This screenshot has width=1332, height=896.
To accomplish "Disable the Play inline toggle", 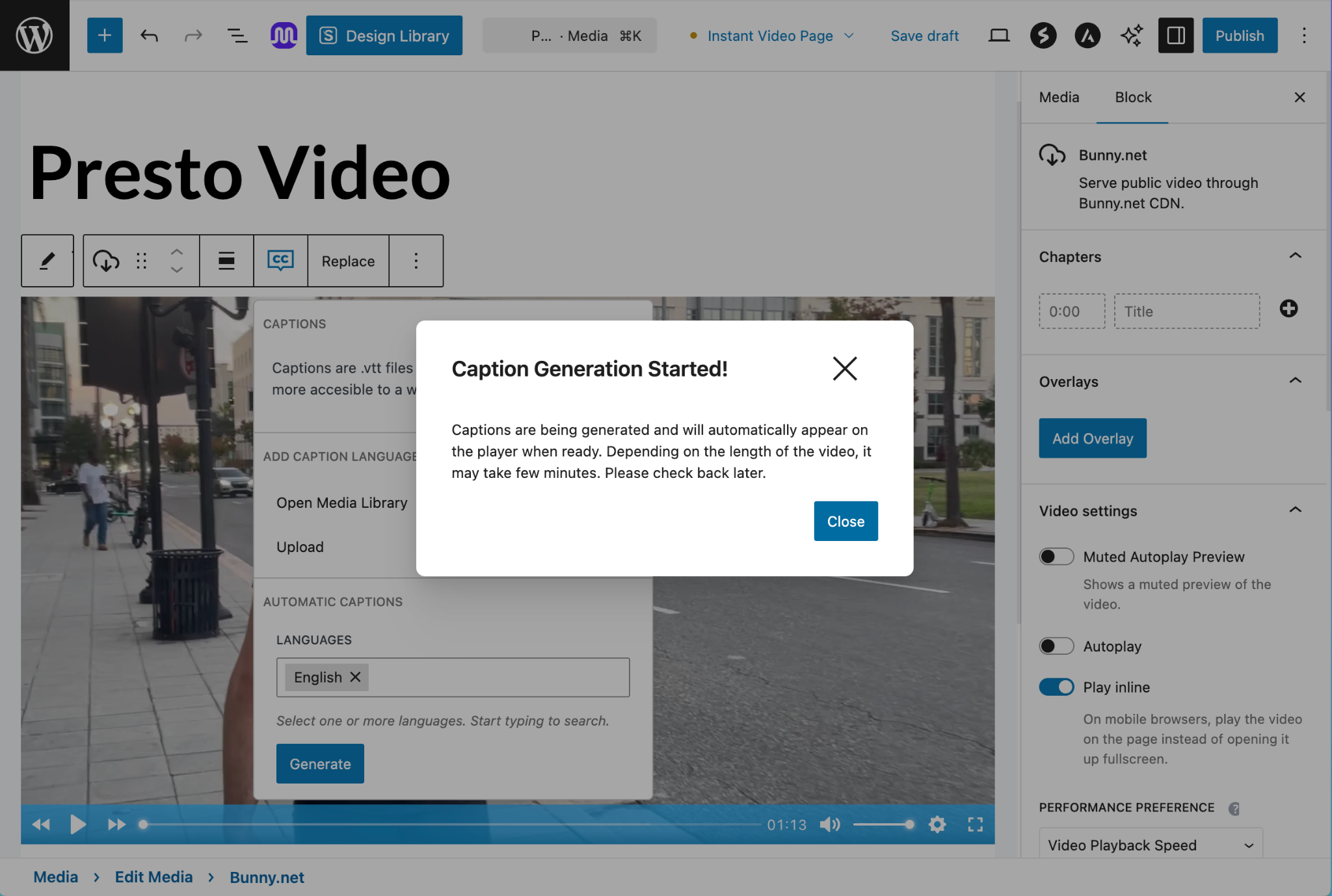I will pos(1056,687).
